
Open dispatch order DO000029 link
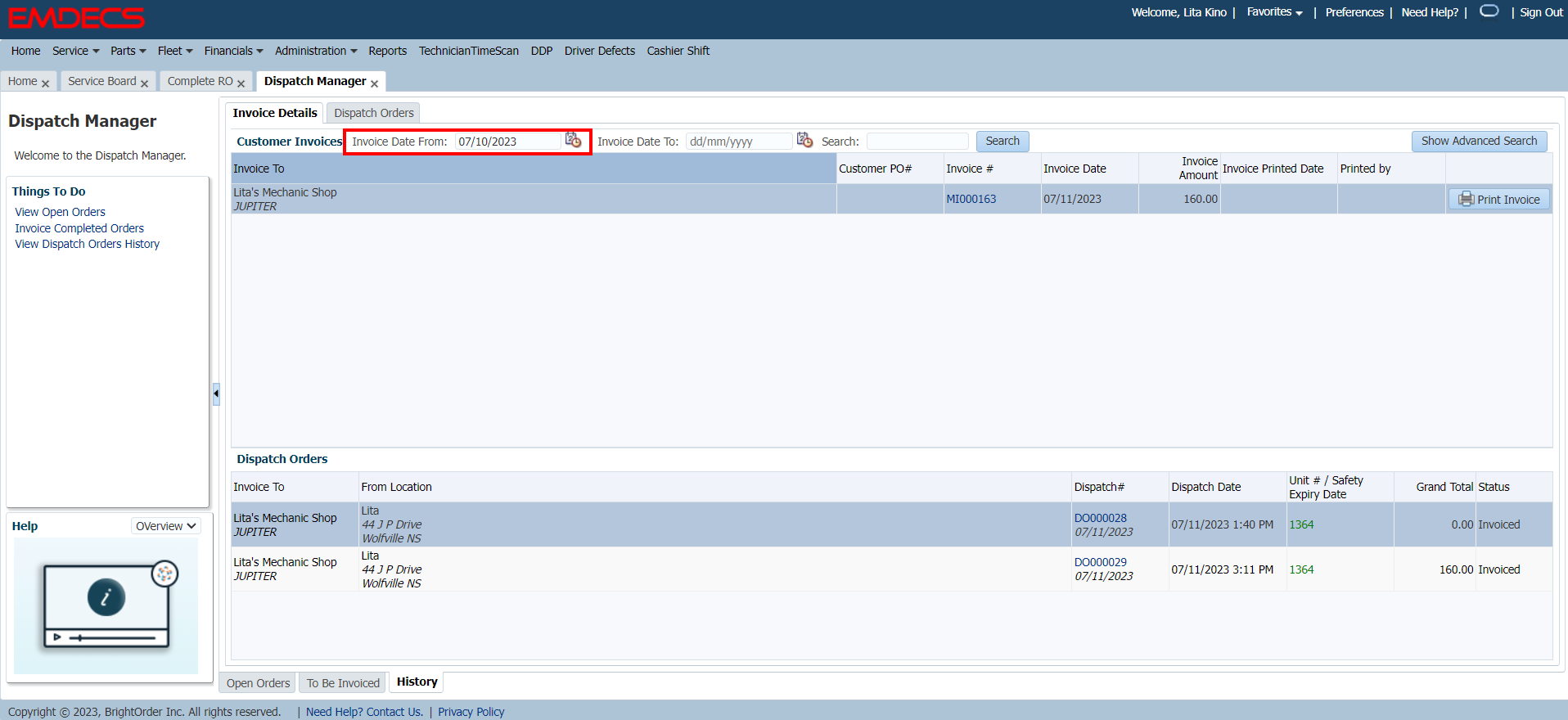pos(1100,562)
